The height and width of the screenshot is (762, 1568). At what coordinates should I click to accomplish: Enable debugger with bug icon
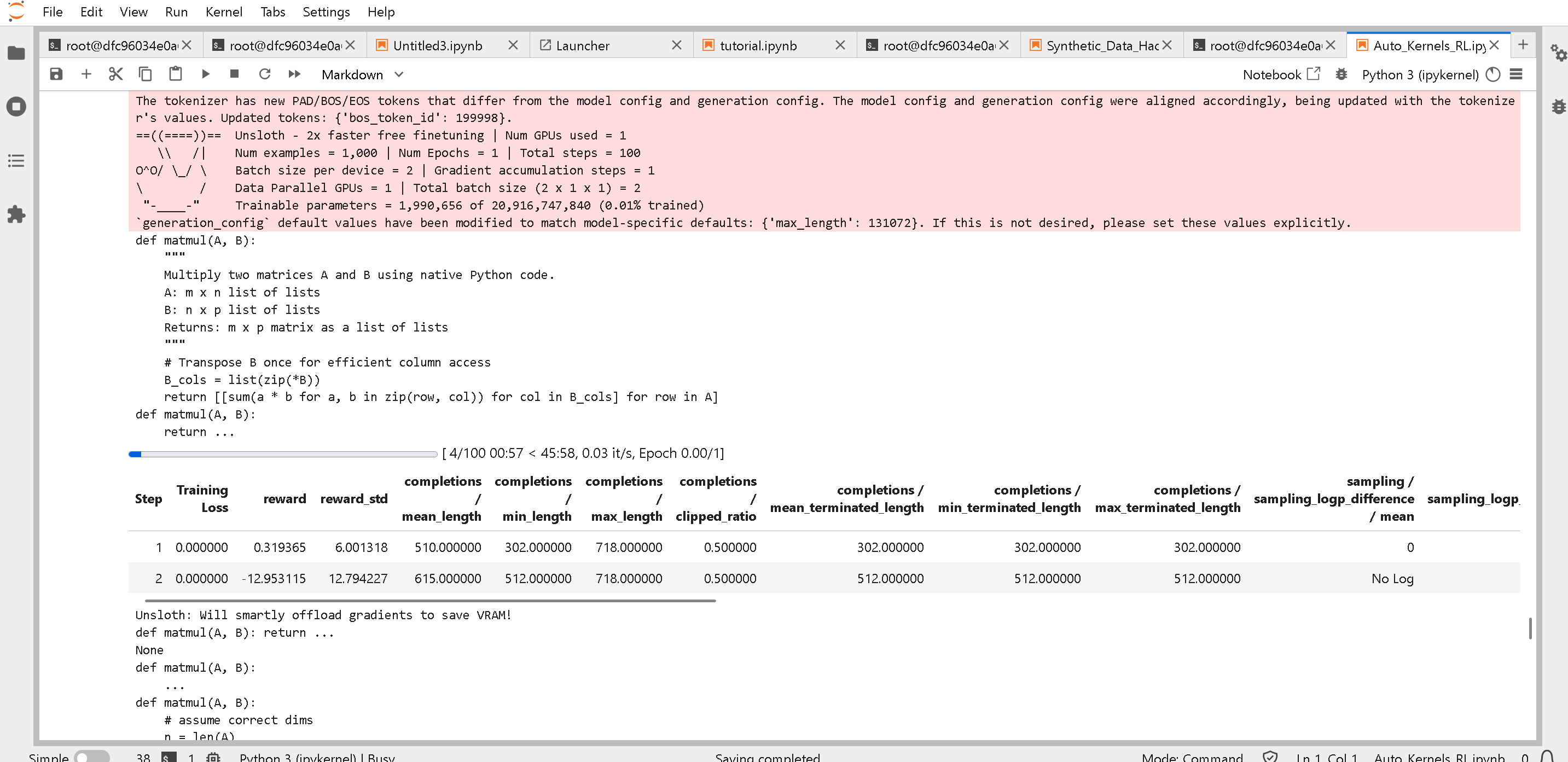click(1341, 74)
